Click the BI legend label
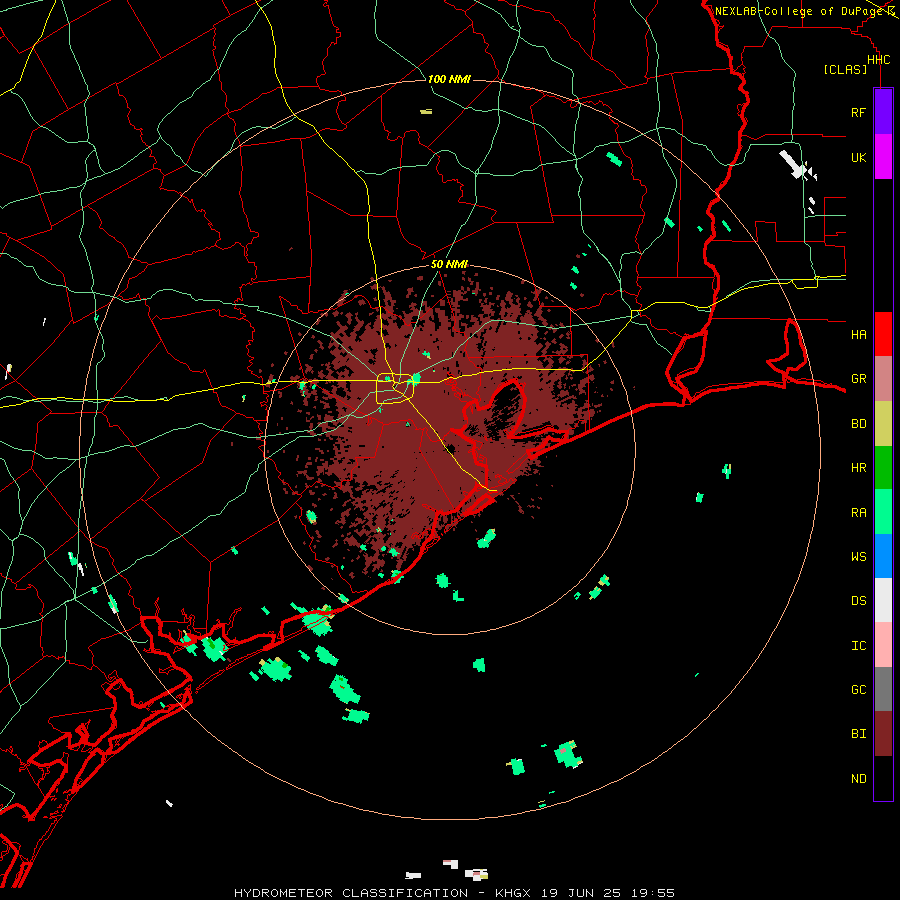Image resolution: width=900 pixels, height=900 pixels. coord(858,734)
